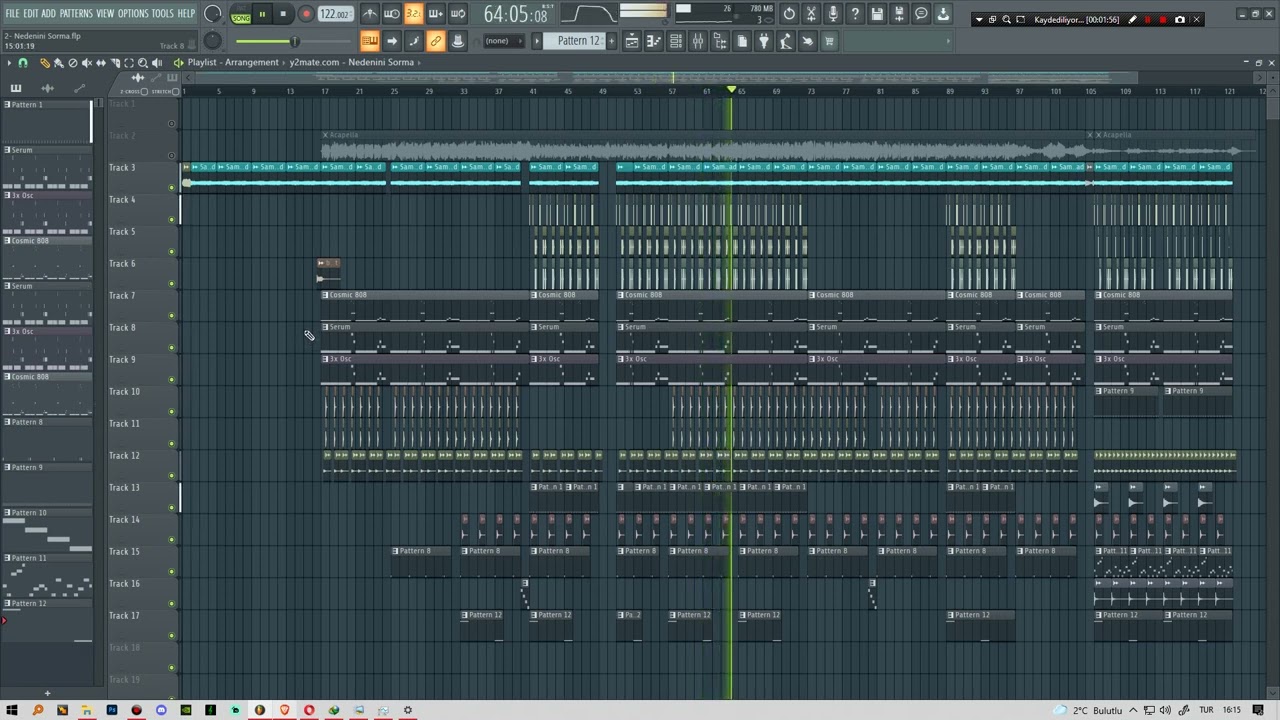Toggle the orange link/multilink controllers icon

tap(435, 41)
